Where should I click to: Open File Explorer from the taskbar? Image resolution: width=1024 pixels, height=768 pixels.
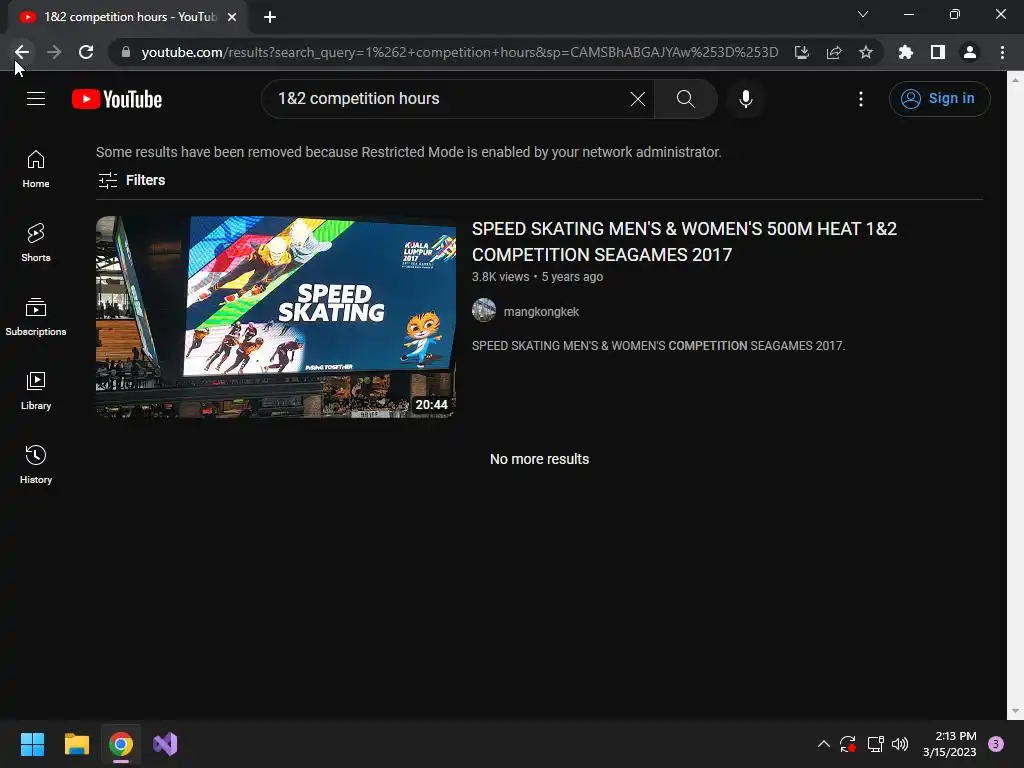coord(76,744)
